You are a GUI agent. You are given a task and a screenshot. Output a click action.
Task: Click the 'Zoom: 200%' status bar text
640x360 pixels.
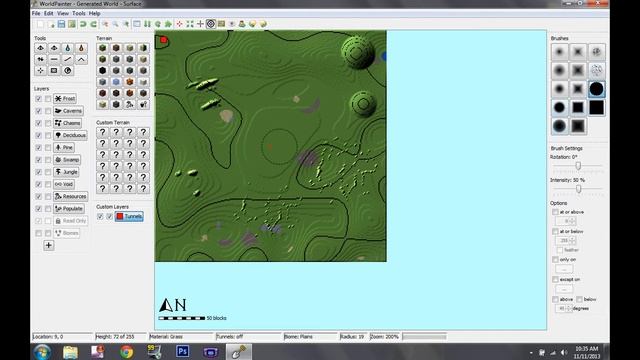[384, 337]
